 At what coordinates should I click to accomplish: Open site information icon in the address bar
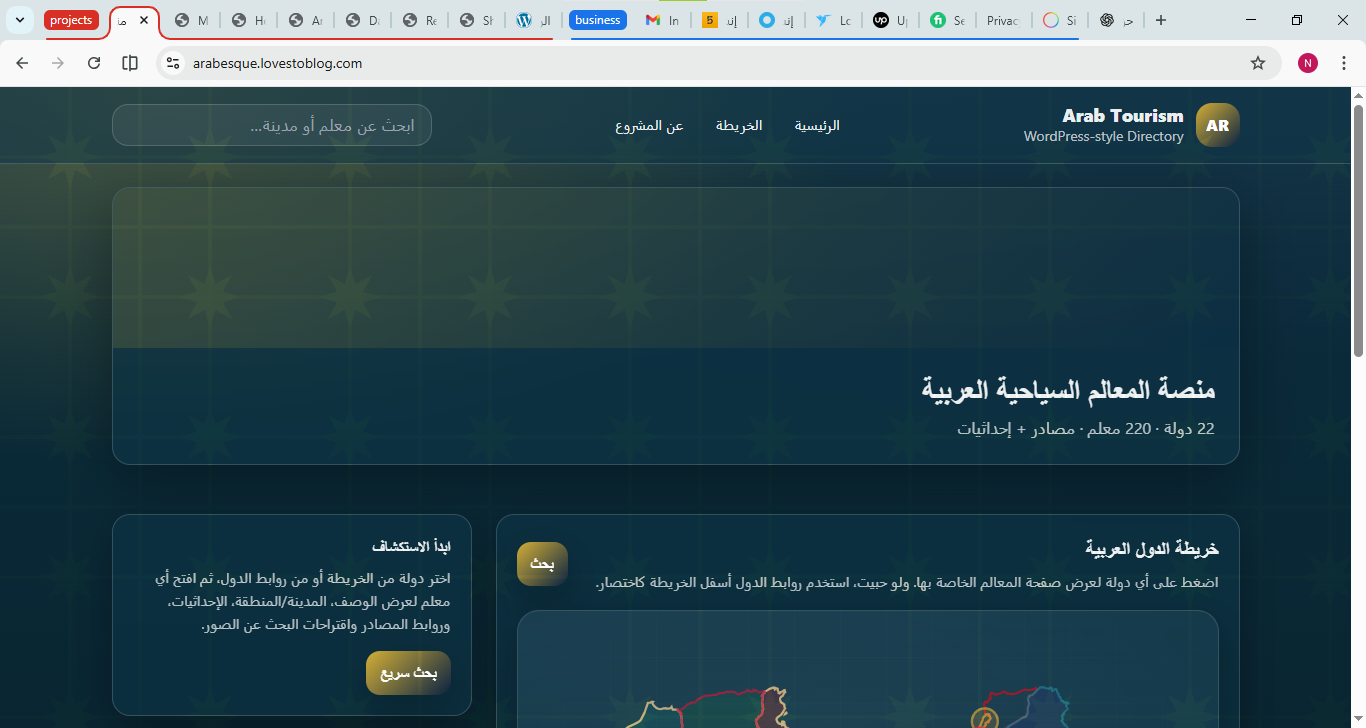pos(173,62)
